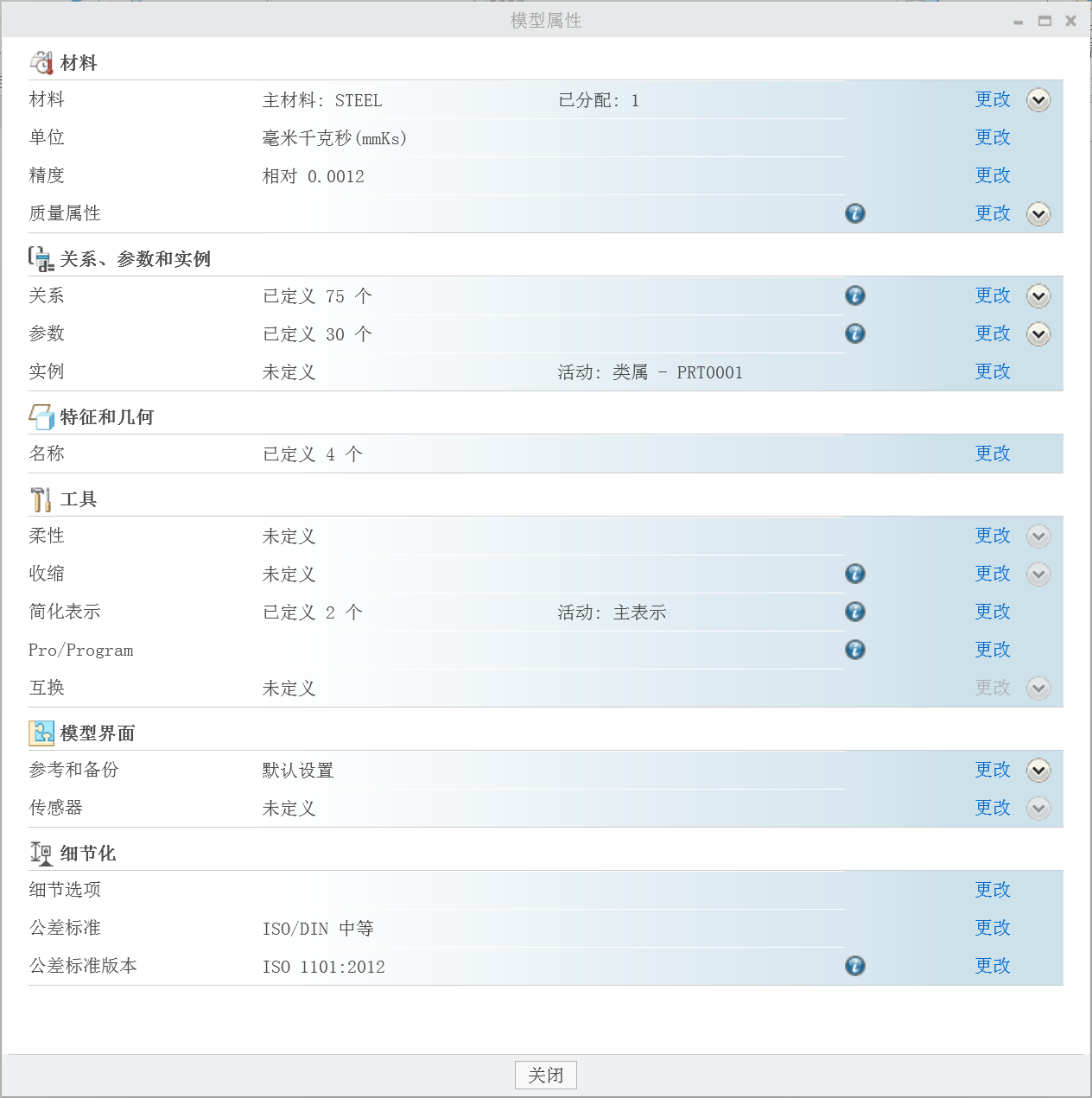Change the 实例 setting via 更改
Screen dimensions: 1092x1098
coord(992,371)
